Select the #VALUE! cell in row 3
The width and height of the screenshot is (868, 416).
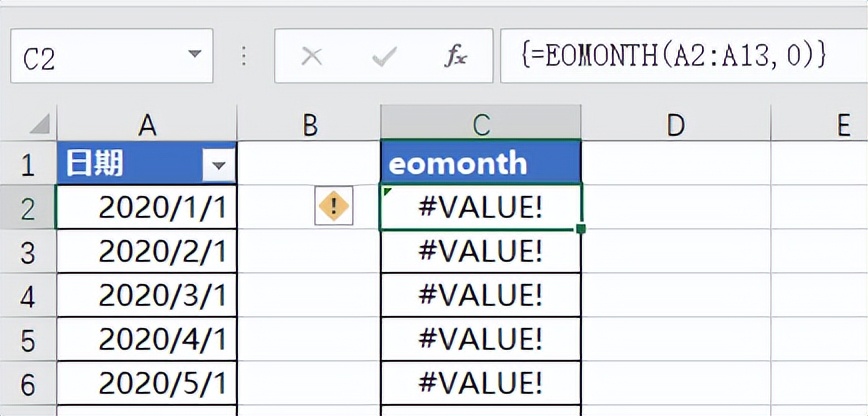[x=481, y=251]
